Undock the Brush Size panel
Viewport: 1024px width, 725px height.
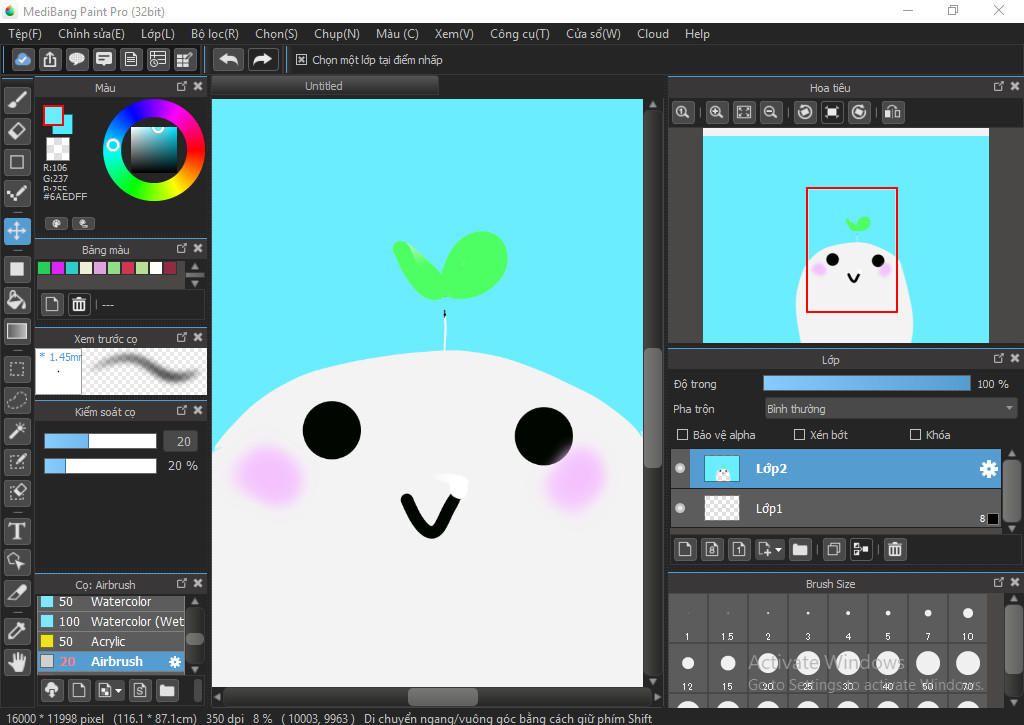999,582
